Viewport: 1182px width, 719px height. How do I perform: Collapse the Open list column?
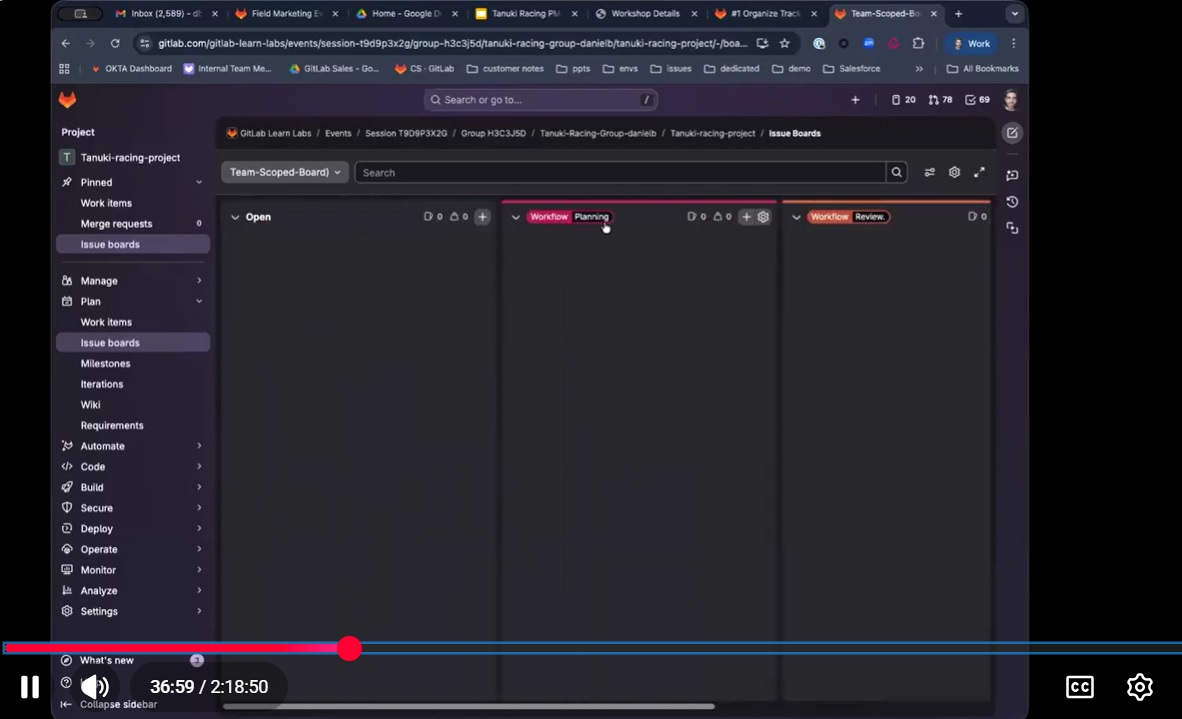(235, 217)
